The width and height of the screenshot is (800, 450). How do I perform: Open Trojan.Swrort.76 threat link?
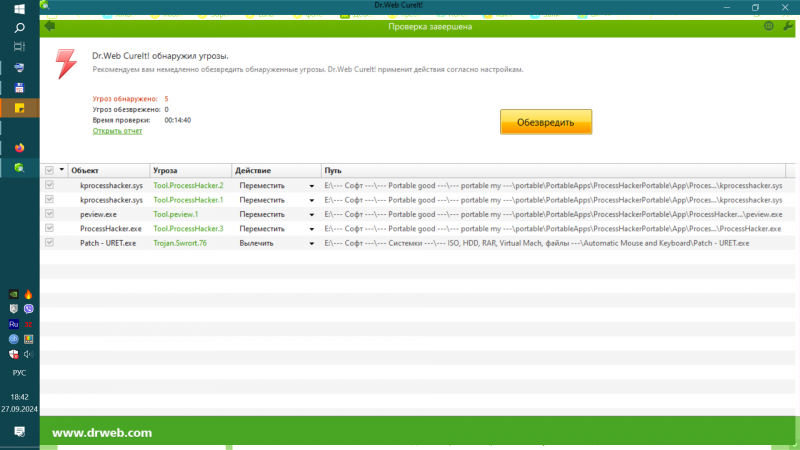[x=180, y=243]
